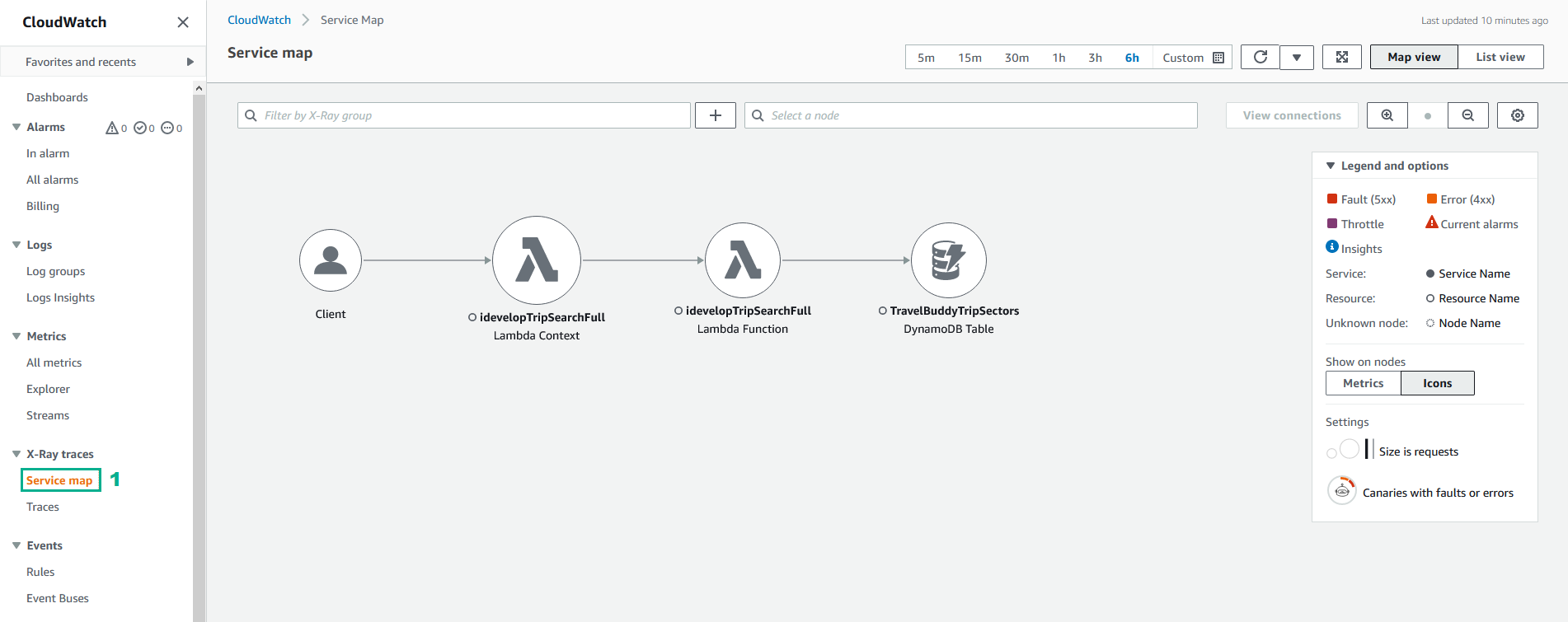Click the Custom time range button

[1192, 58]
